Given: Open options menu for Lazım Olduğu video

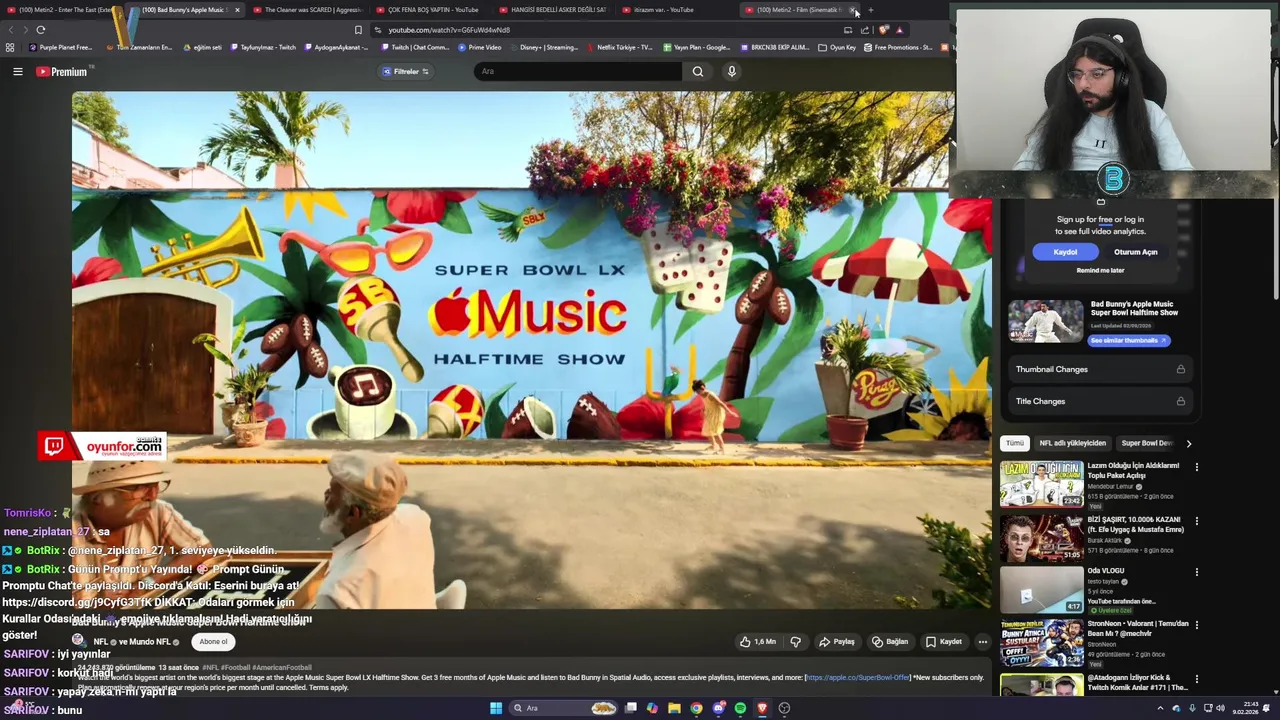Looking at the screenshot, I should pyautogui.click(x=1196, y=467).
